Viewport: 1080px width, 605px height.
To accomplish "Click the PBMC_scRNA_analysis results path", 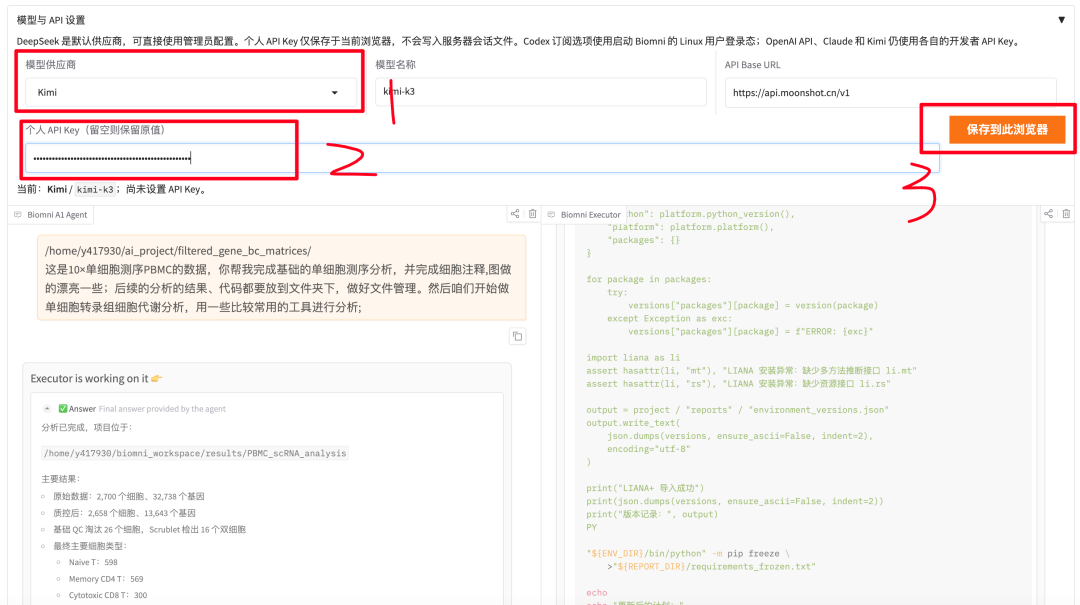I will pyautogui.click(x=195, y=453).
